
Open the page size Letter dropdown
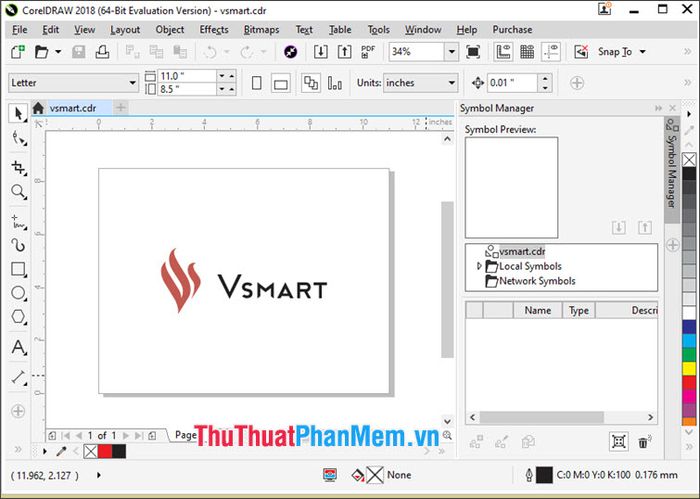click(x=132, y=83)
